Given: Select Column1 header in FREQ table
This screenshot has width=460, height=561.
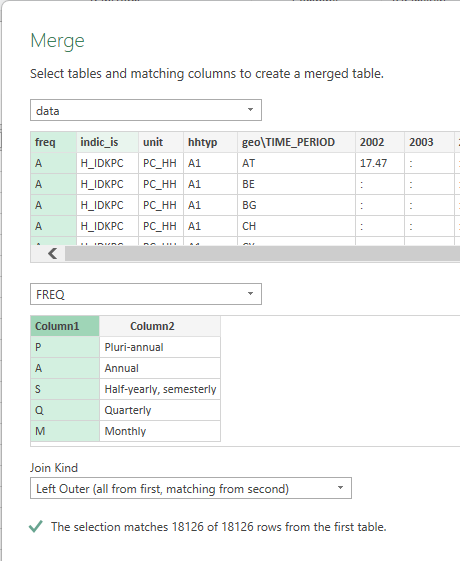Looking at the screenshot, I should [65, 326].
